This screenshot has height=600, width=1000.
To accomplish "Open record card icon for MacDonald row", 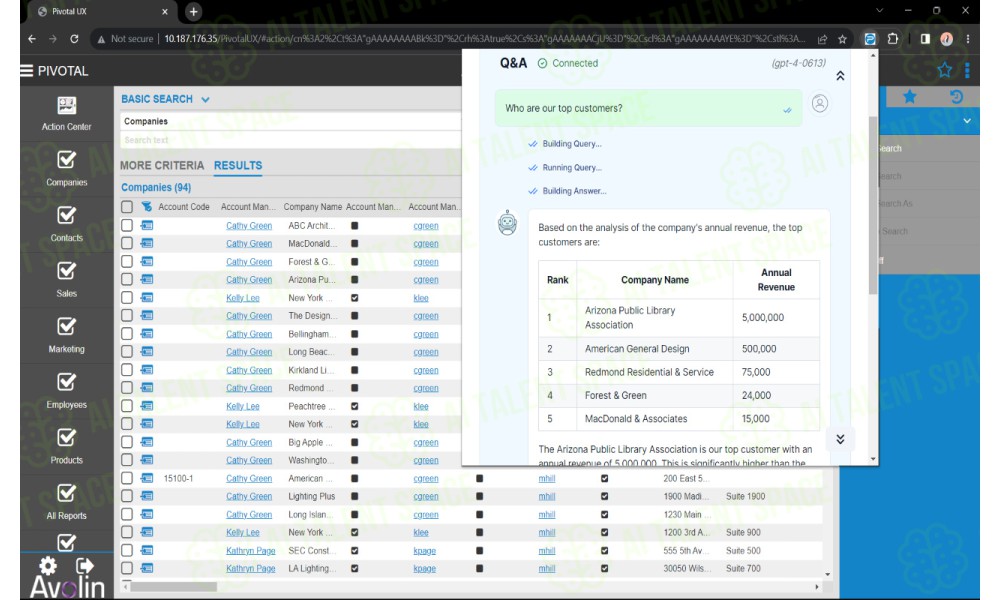I will tap(147, 243).
